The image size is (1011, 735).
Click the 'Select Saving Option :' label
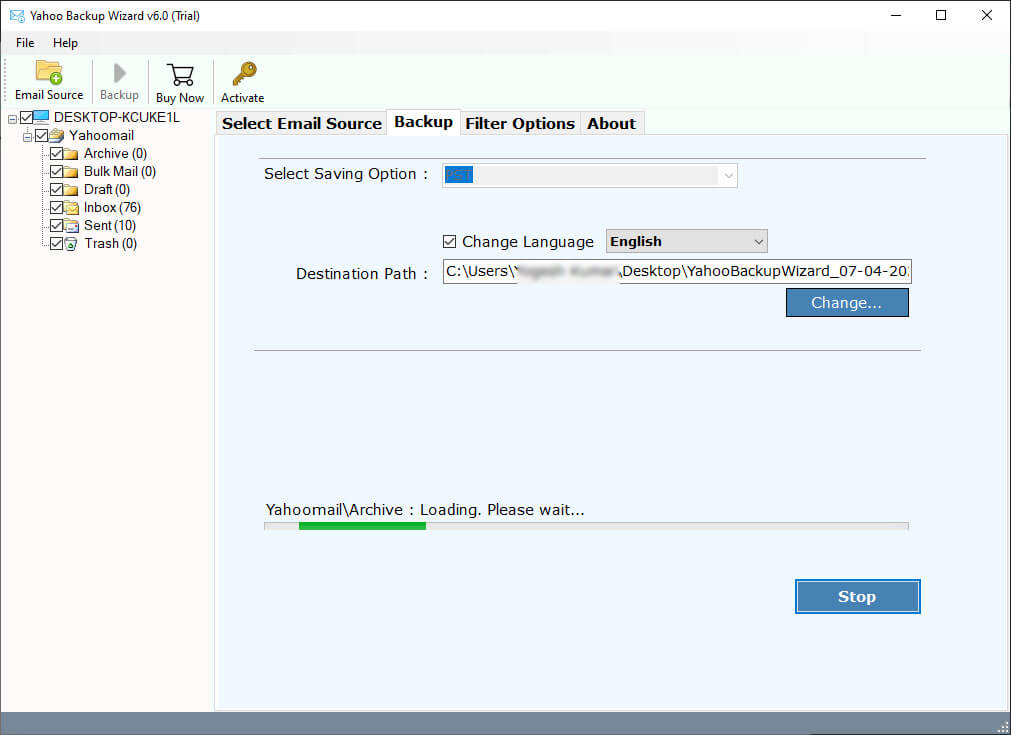point(346,174)
